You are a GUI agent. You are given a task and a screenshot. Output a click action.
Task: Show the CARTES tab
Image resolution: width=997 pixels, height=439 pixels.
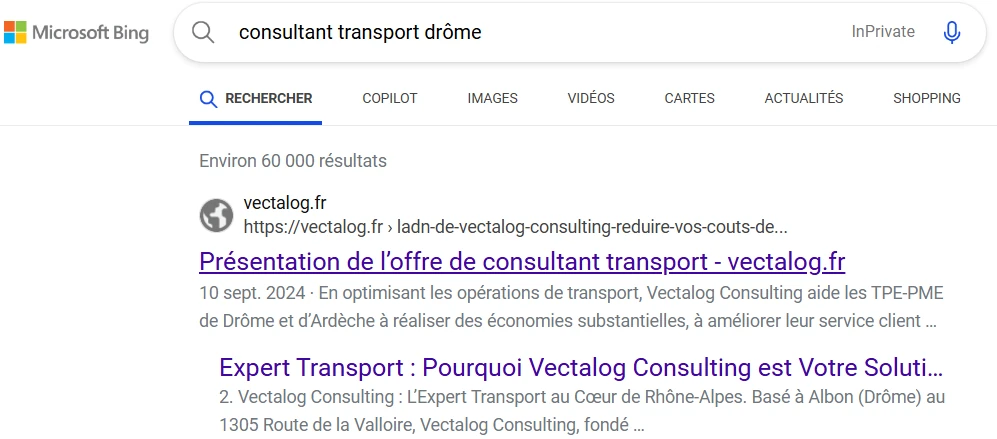click(689, 98)
